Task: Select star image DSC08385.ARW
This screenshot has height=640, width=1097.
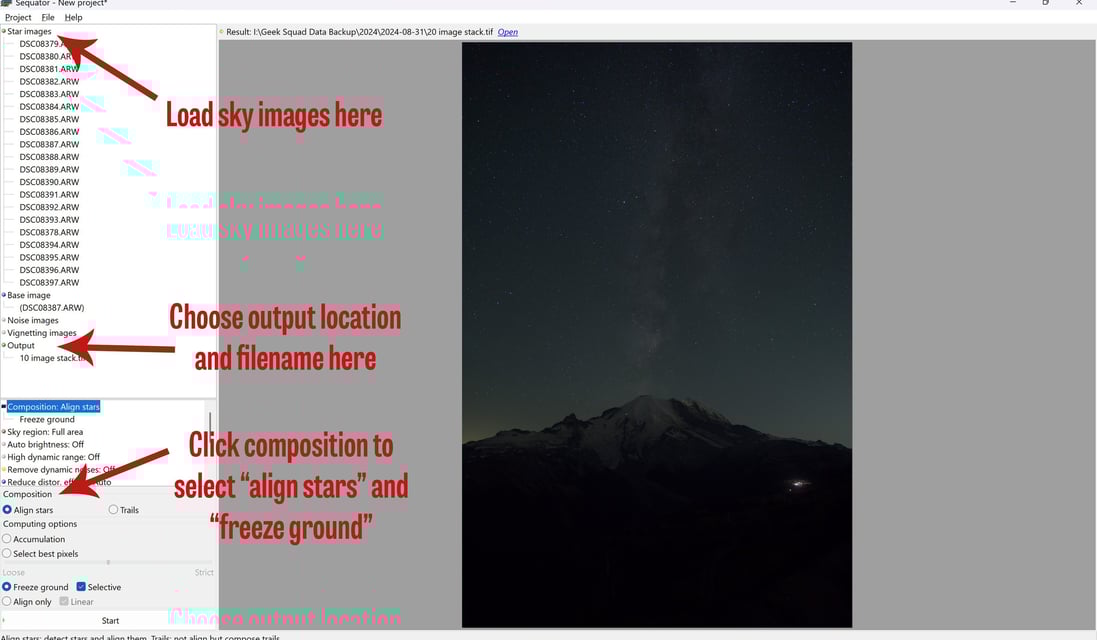Action: click(x=49, y=120)
